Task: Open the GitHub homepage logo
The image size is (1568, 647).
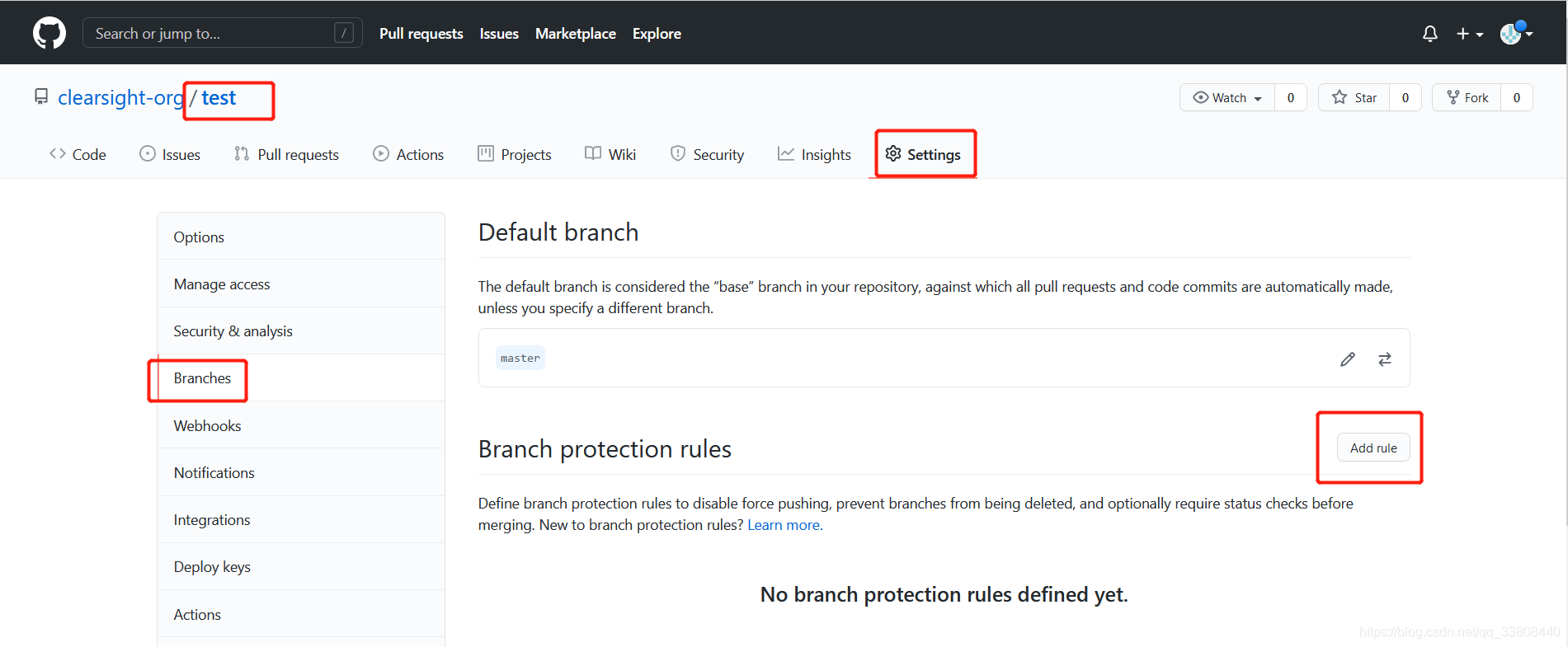Action: [49, 33]
